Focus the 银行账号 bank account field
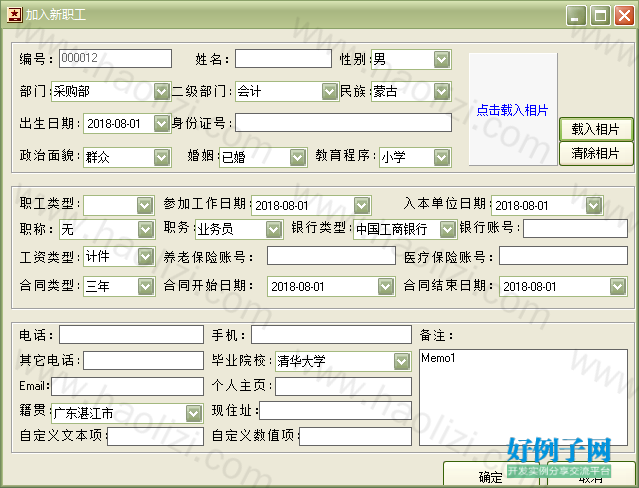This screenshot has height=488, width=639. pyautogui.click(x=575, y=228)
